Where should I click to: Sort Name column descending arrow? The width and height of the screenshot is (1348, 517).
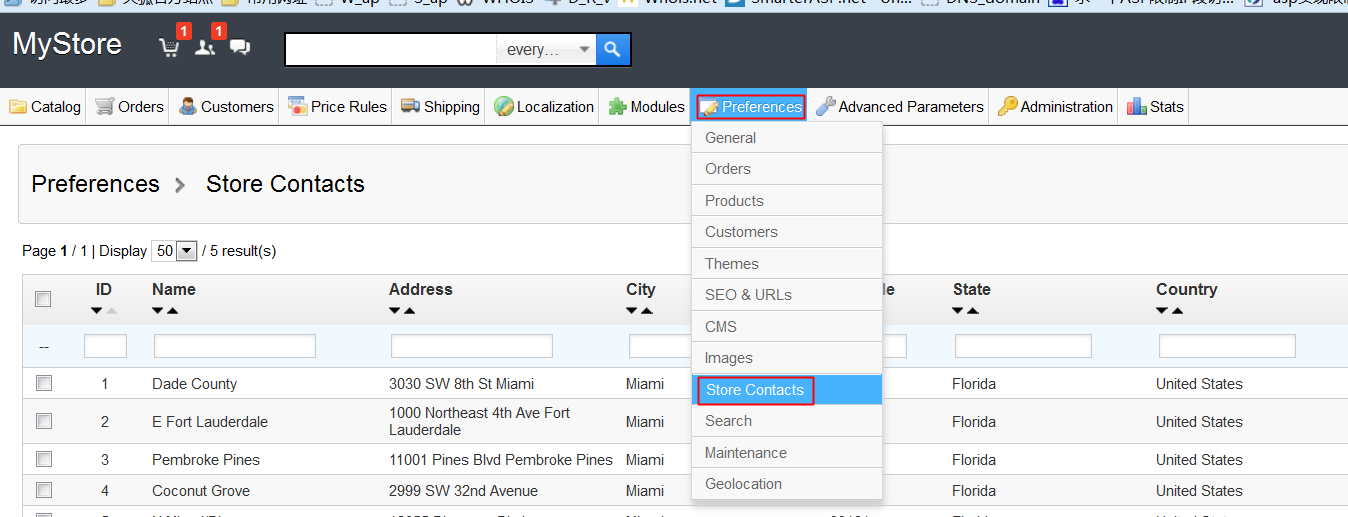click(158, 311)
